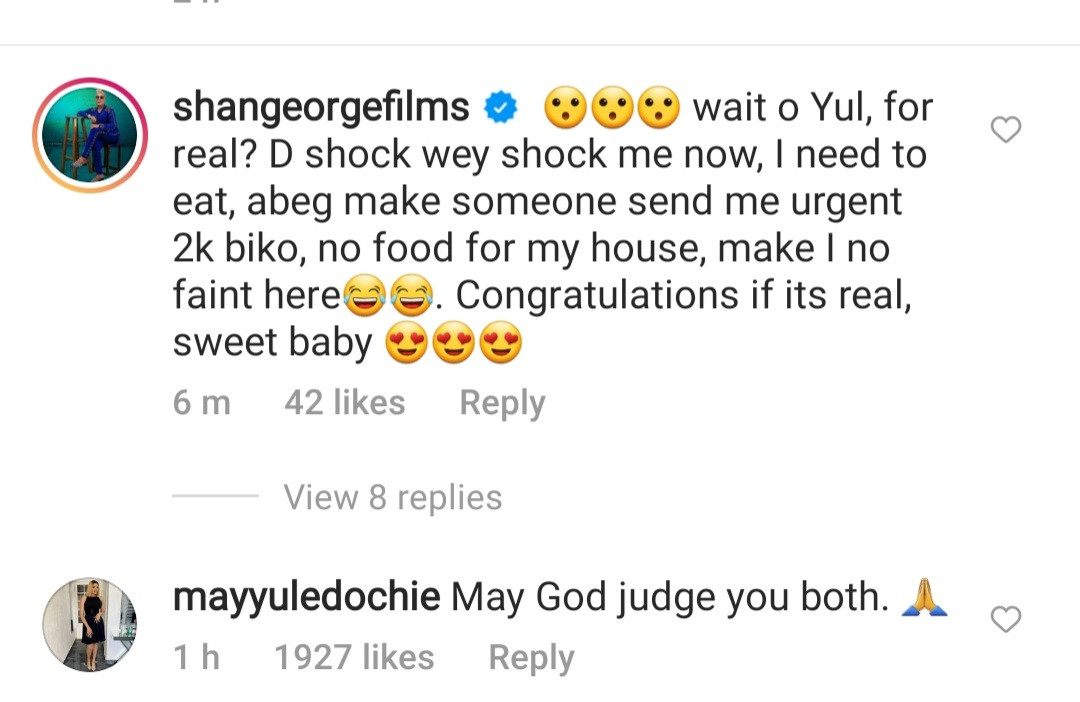This screenshot has width=1080, height=702.
Task: Open shangeorgefilms' profile via username
Action: [322, 104]
